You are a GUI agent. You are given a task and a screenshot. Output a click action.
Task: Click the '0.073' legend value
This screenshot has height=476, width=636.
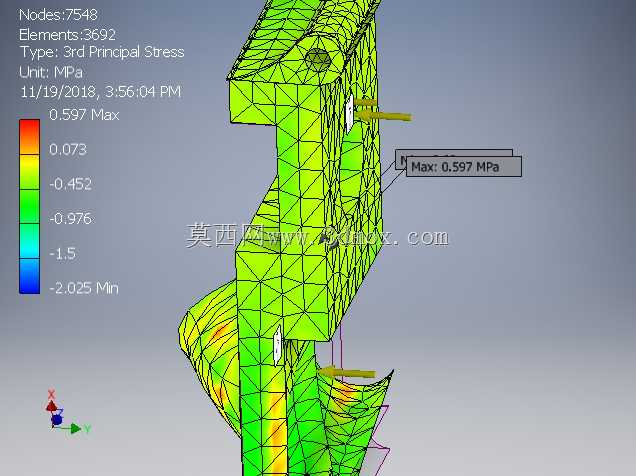click(68, 150)
